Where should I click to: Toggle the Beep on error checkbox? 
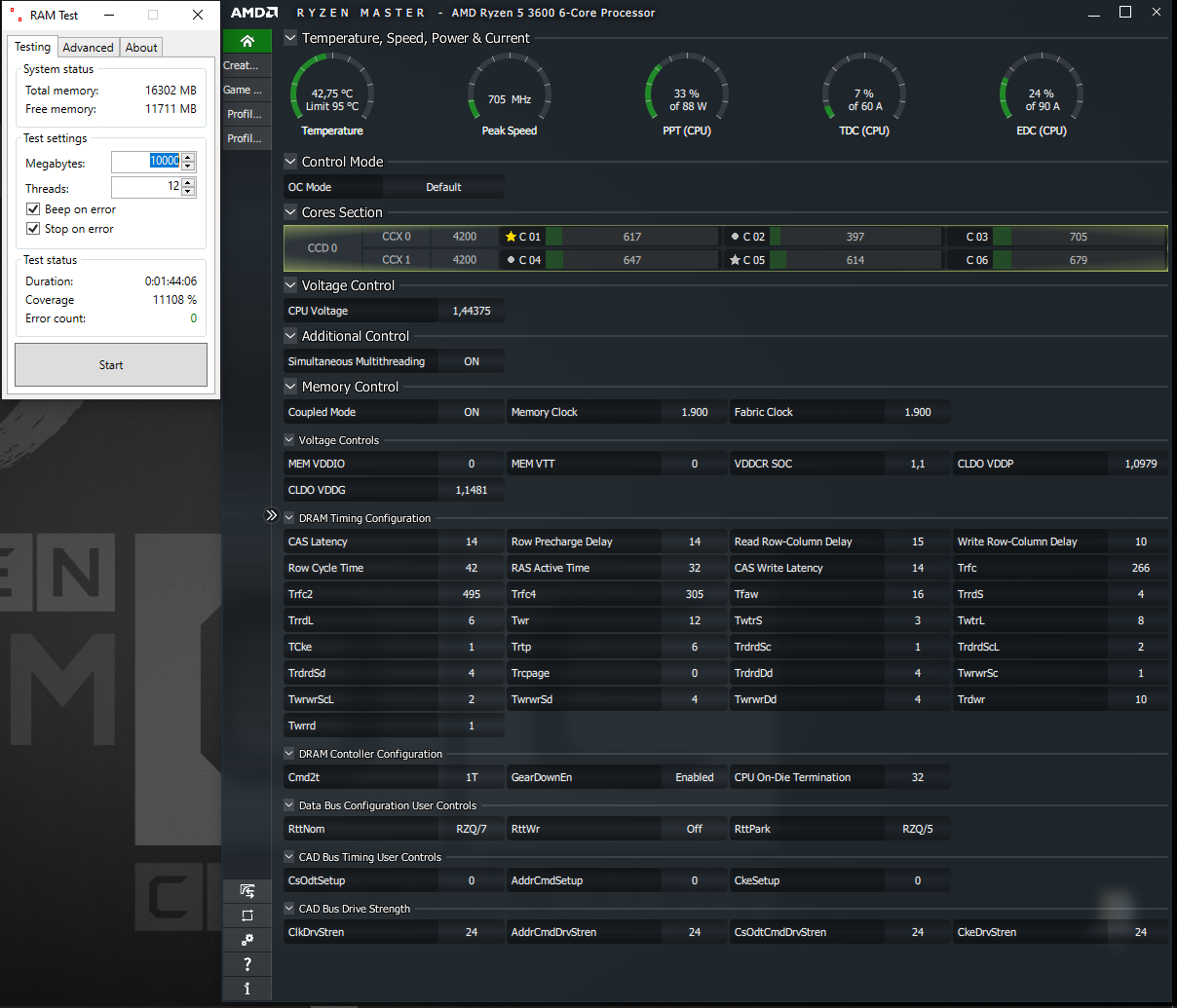pos(33,209)
